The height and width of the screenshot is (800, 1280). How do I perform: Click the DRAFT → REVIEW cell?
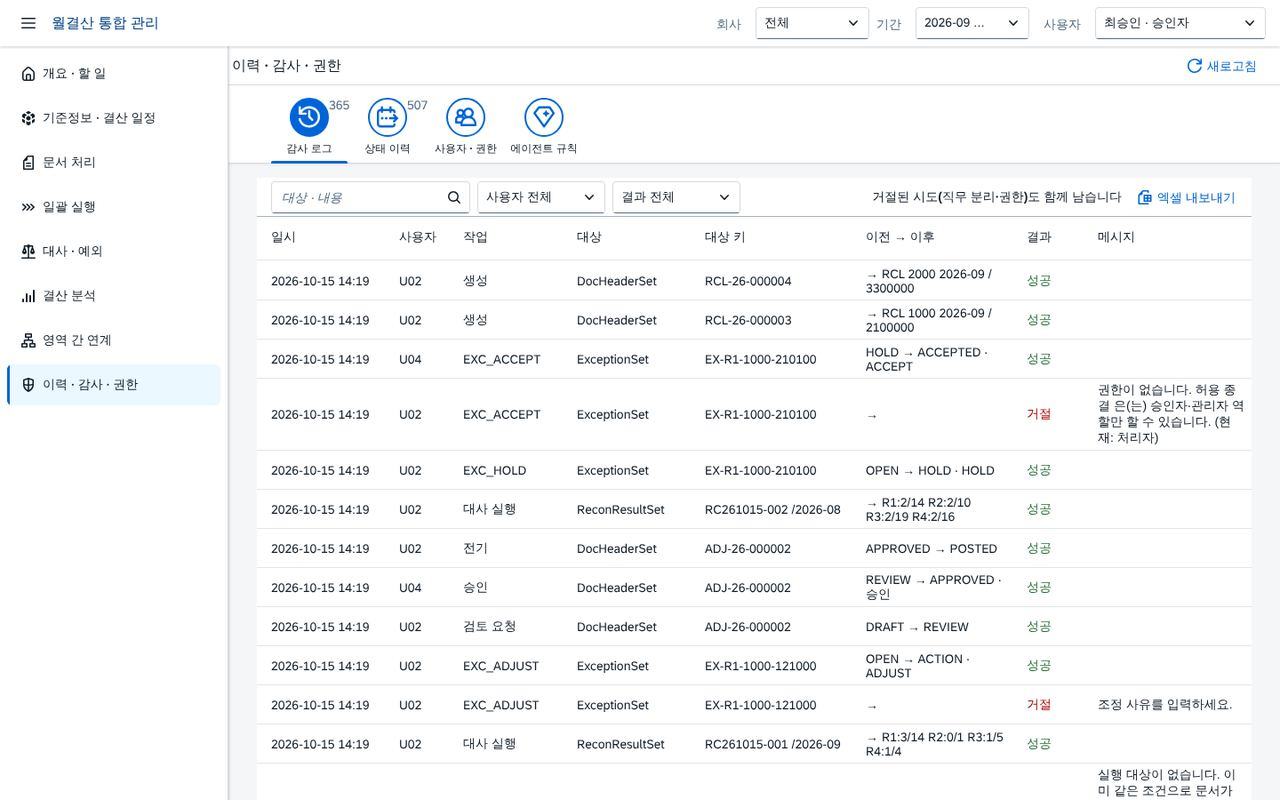pos(917,627)
